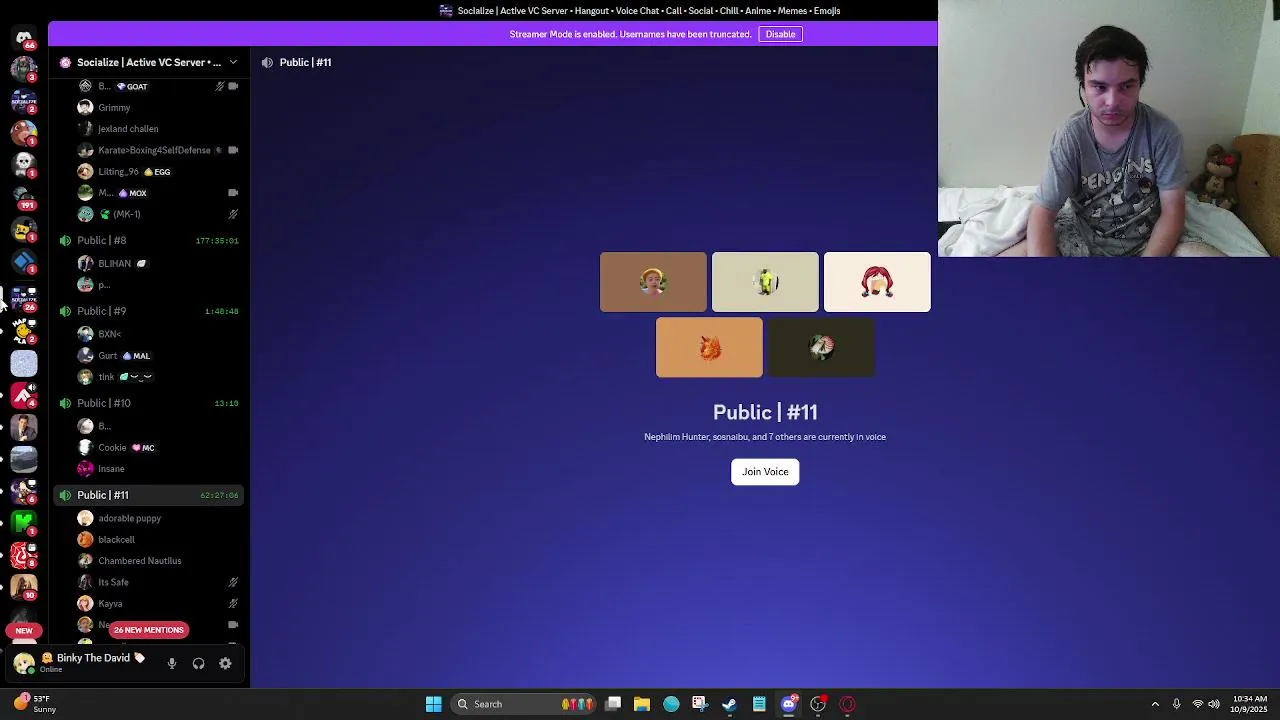Open Opera GX from taskbar
Image resolution: width=1280 pixels, height=720 pixels.
point(847,704)
